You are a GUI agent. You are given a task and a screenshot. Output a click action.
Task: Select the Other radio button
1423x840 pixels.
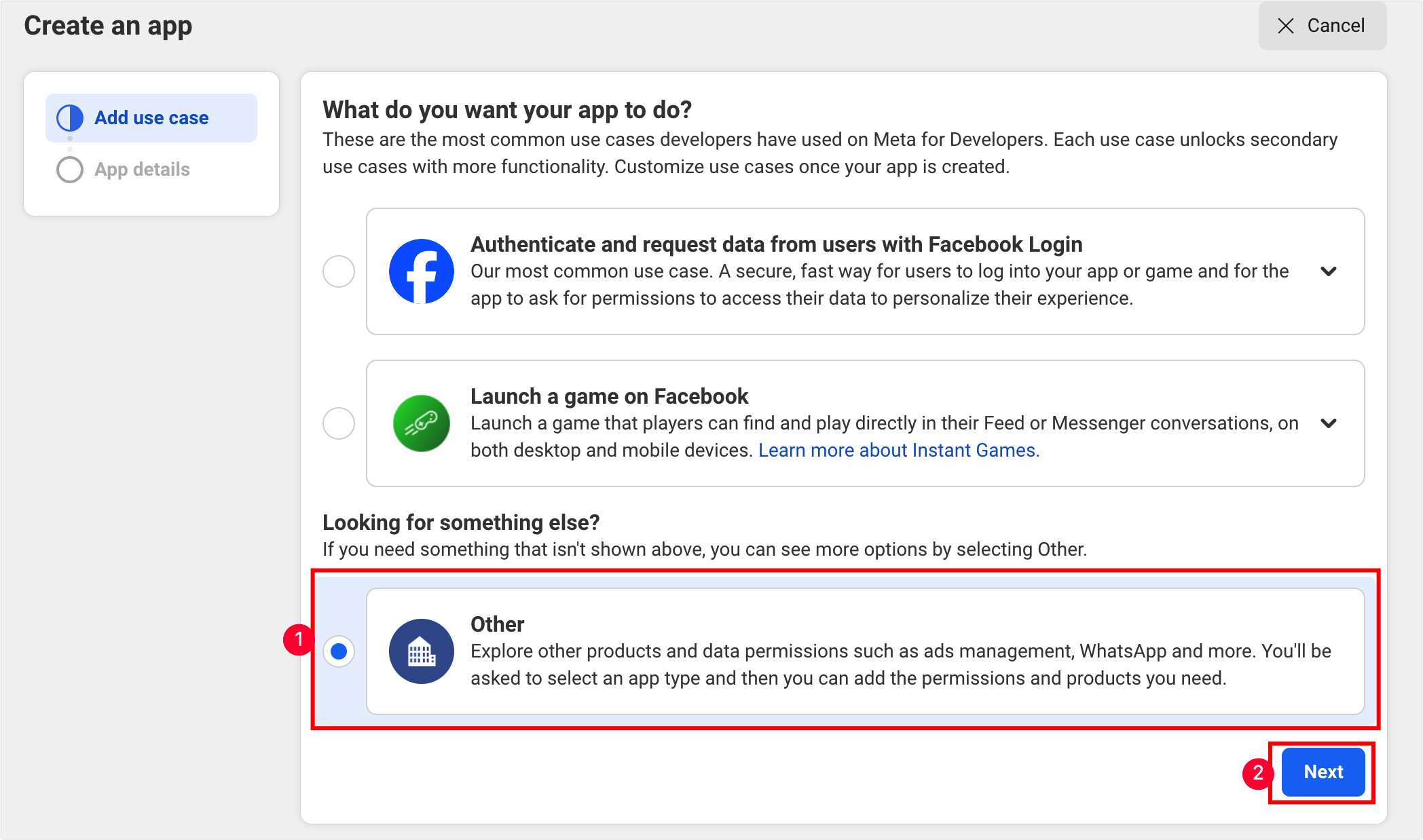point(339,651)
